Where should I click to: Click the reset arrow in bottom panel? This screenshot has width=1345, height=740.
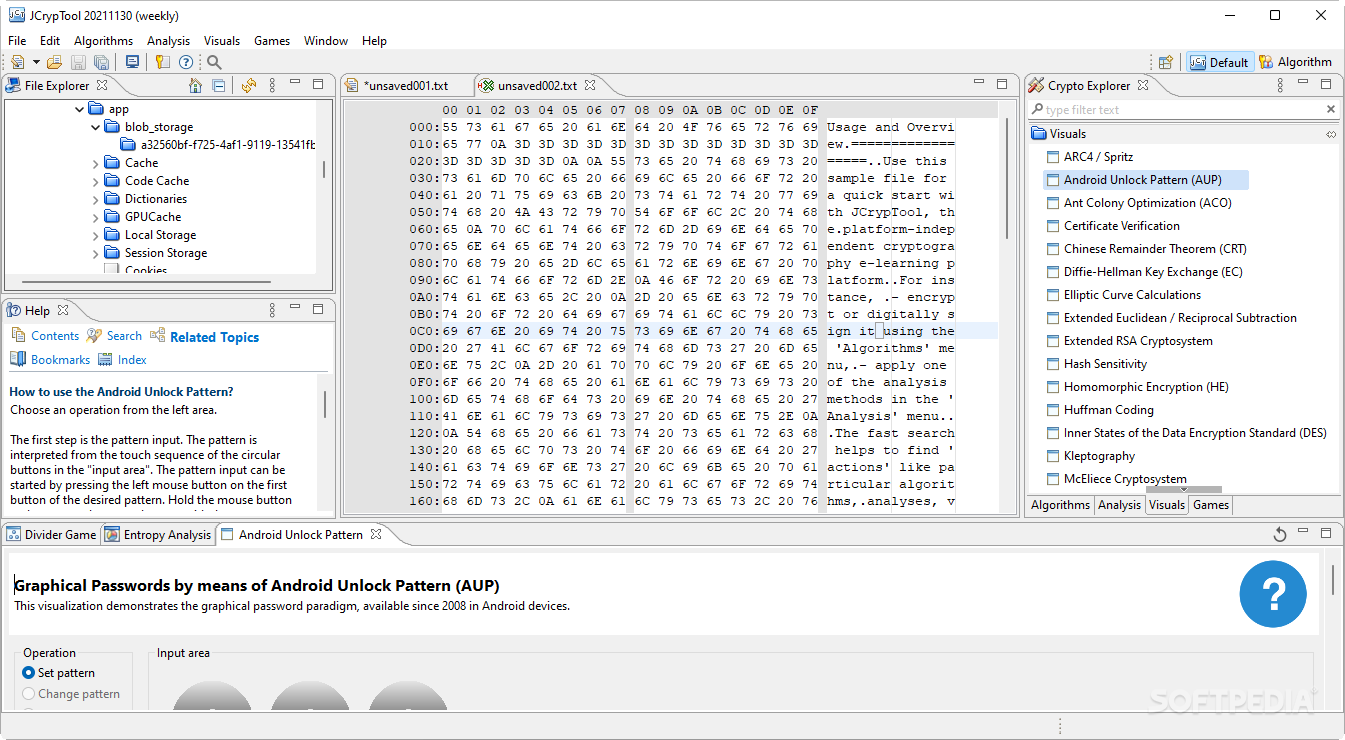pos(1280,535)
